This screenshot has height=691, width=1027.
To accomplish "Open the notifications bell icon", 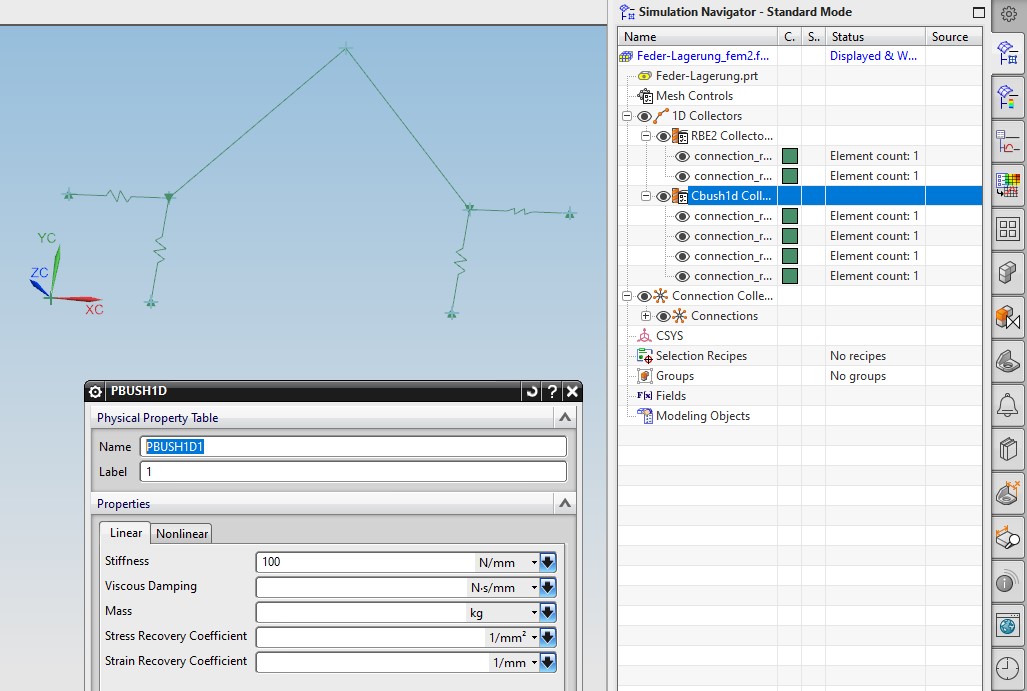I will click(1008, 405).
